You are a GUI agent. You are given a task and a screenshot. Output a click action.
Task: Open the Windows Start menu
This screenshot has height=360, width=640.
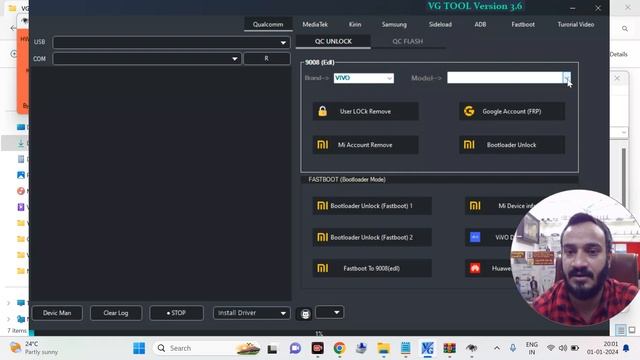pos(139,348)
